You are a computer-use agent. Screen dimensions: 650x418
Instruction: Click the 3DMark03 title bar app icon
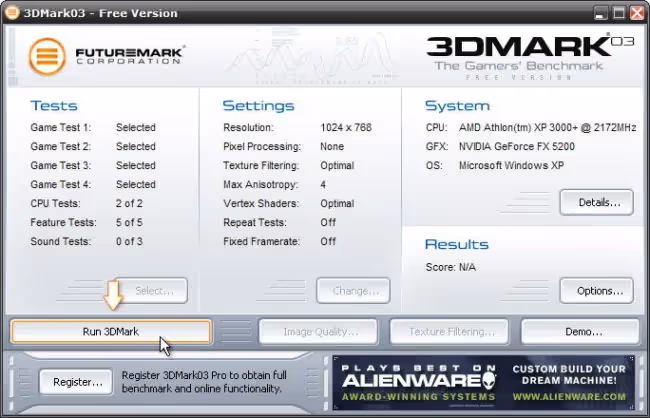tap(12, 12)
